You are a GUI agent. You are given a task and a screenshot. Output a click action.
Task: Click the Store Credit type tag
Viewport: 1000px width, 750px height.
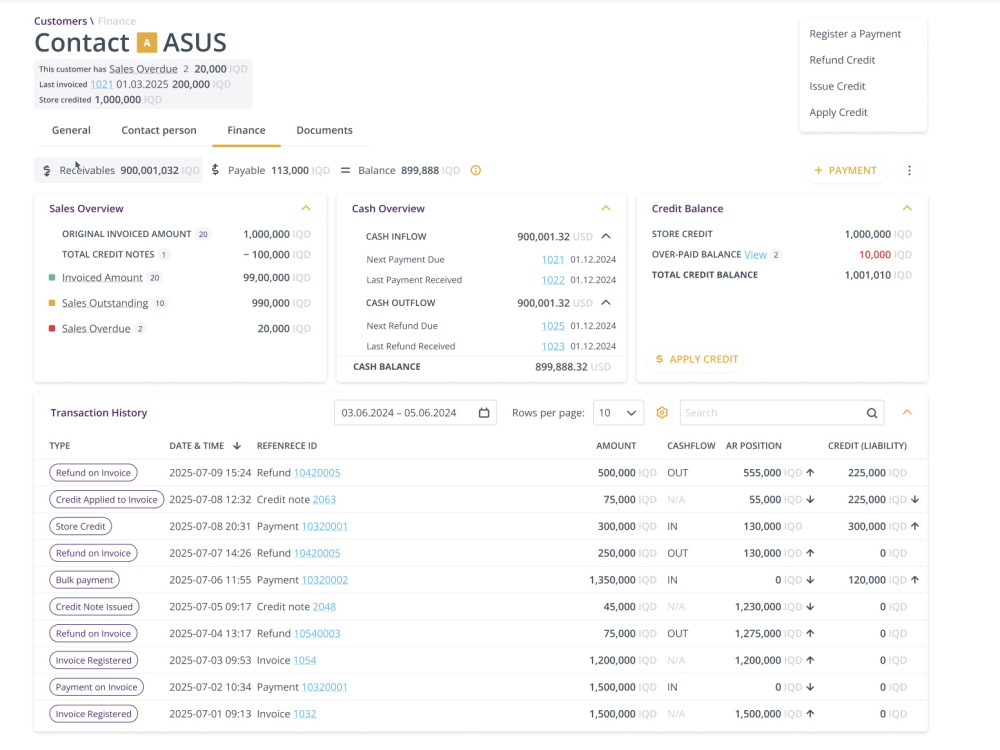coord(80,526)
